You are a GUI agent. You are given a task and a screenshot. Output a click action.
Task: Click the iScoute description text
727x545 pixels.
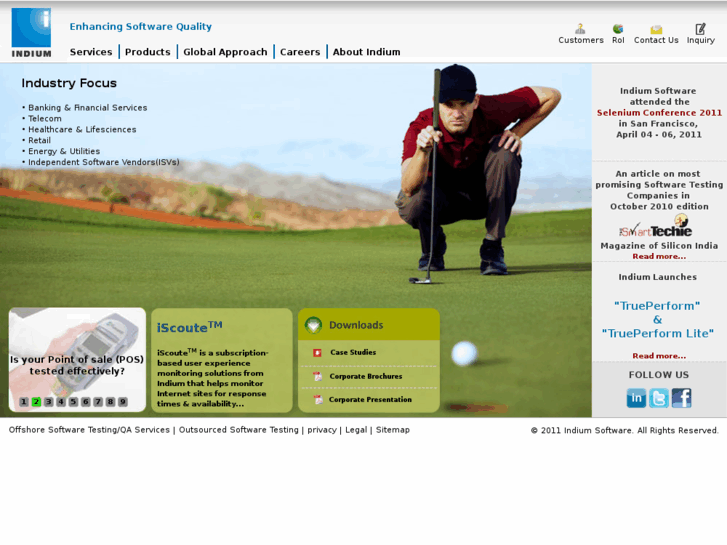(x=212, y=378)
